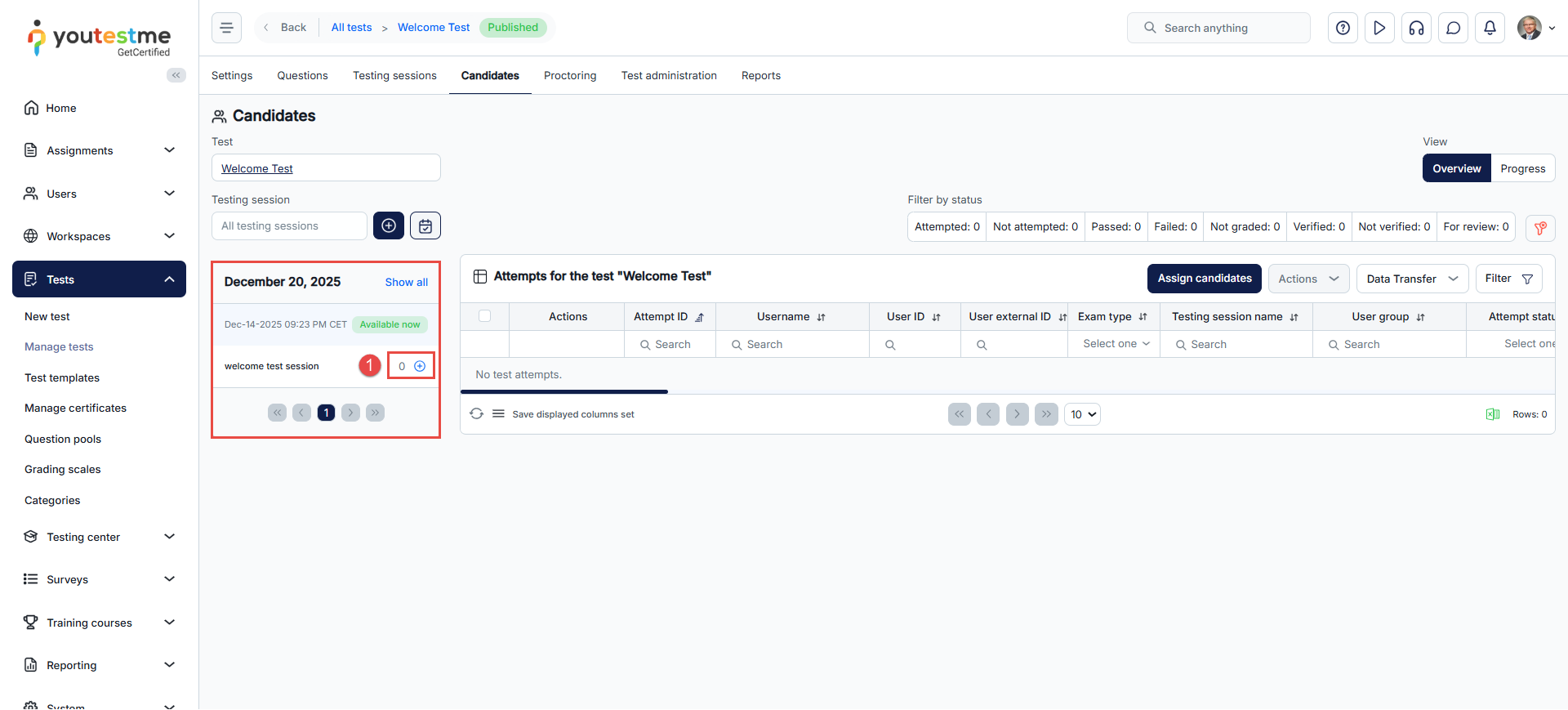This screenshot has width=1568, height=710.
Task: Click the Username search field
Action: click(792, 345)
